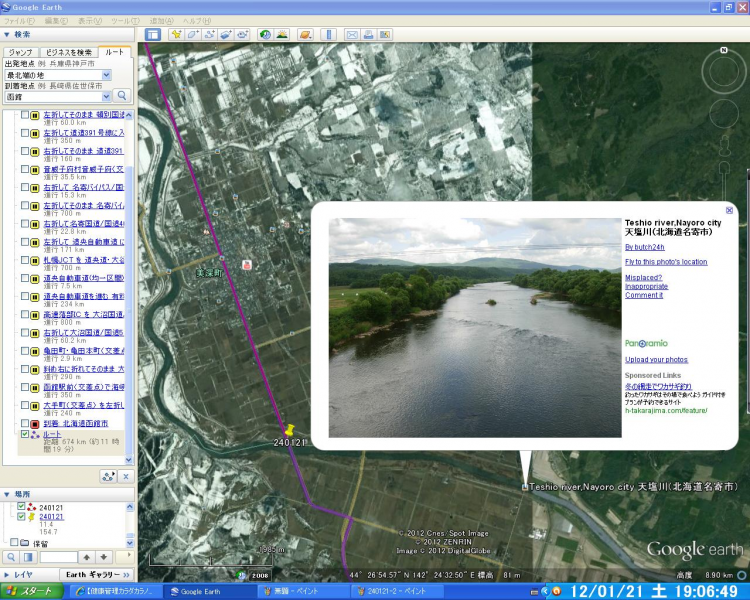Check the 札幌JCT step checkbox
The image size is (750, 600).
[x=25, y=260]
